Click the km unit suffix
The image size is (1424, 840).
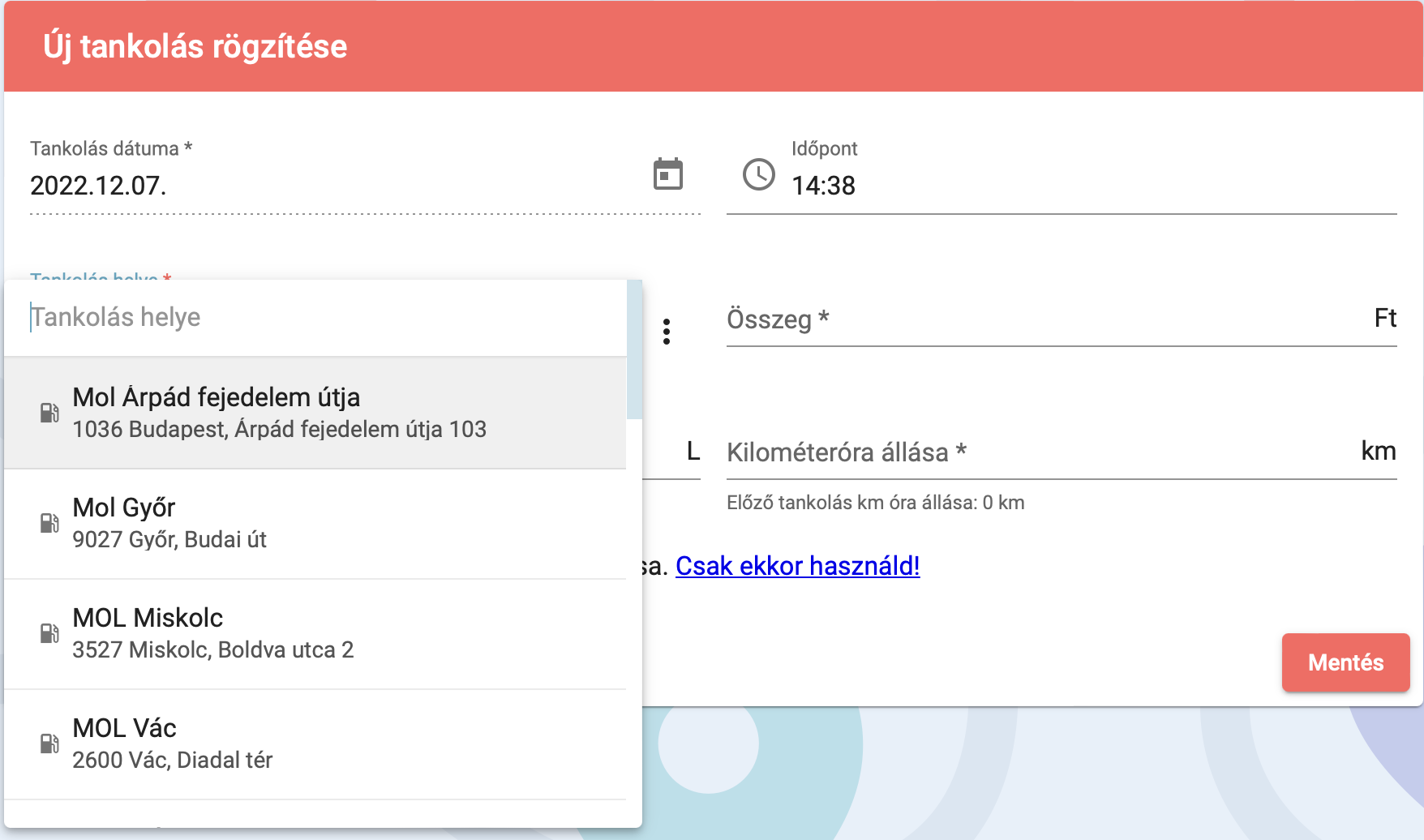(1379, 451)
